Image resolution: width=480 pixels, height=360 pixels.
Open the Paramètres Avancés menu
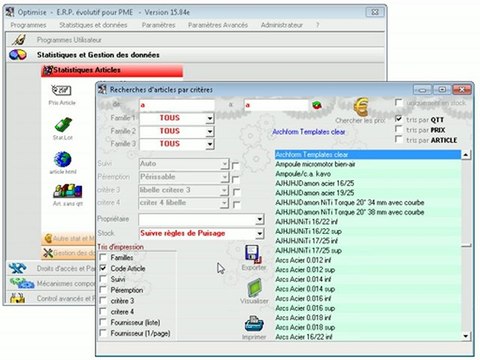(x=218, y=25)
